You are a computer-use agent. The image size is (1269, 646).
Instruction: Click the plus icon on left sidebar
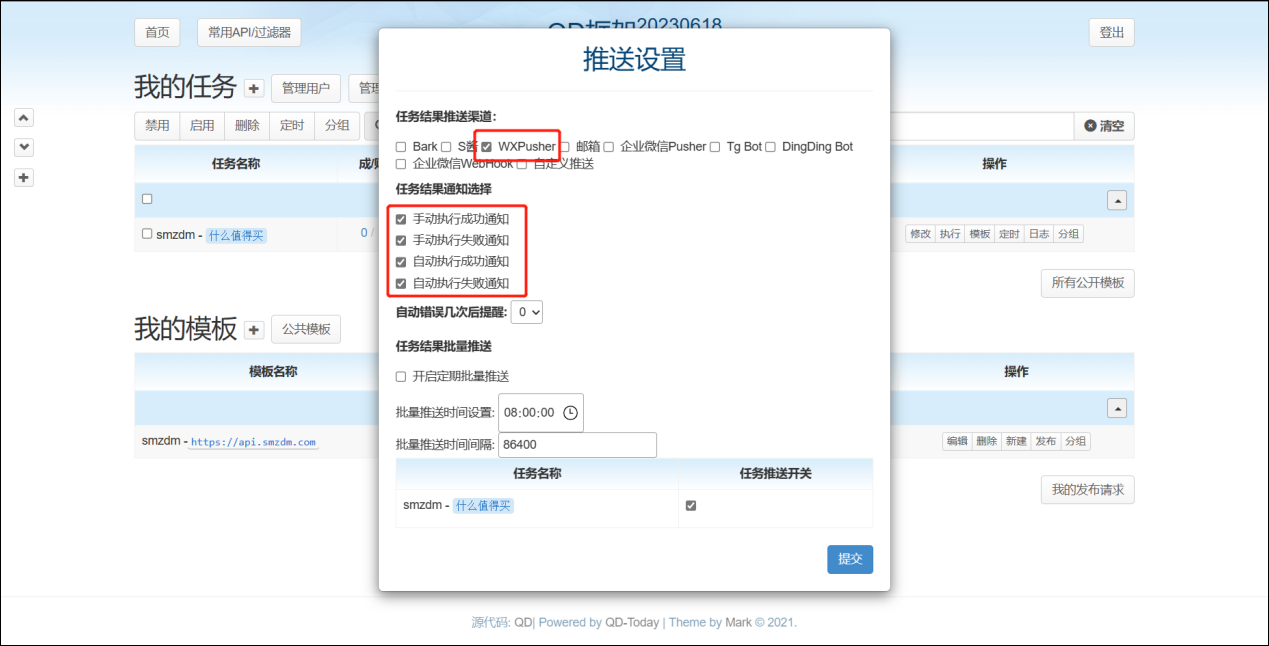pyautogui.click(x=25, y=177)
